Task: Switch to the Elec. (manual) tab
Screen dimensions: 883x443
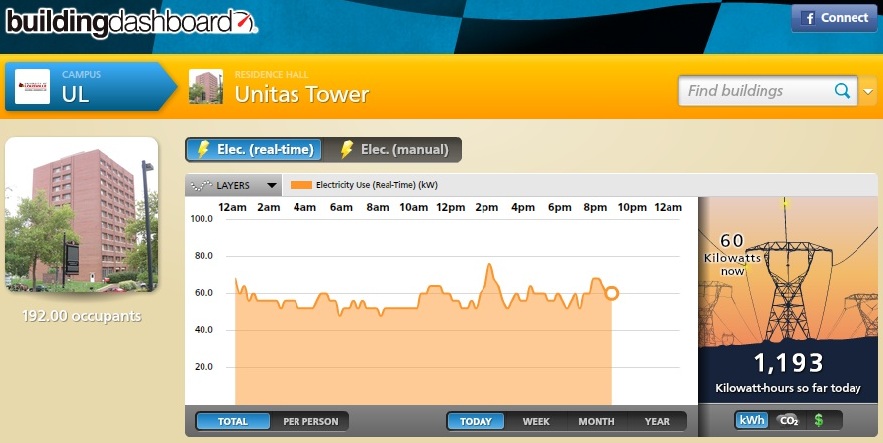Action: [394, 150]
